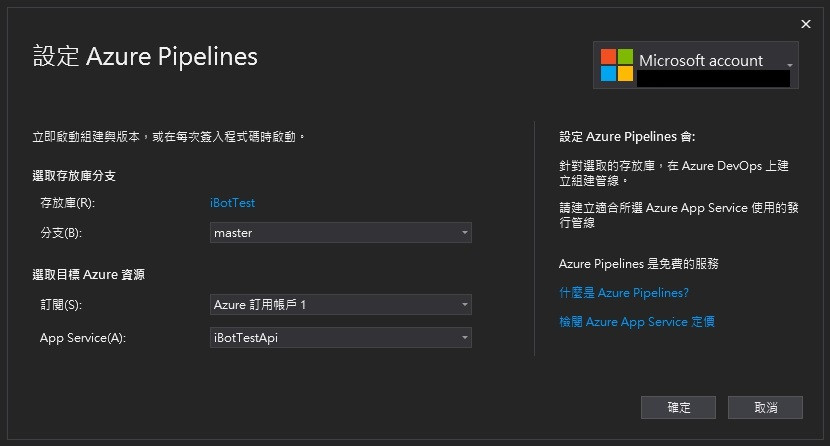Click the 存放庫(R) label

67,203
